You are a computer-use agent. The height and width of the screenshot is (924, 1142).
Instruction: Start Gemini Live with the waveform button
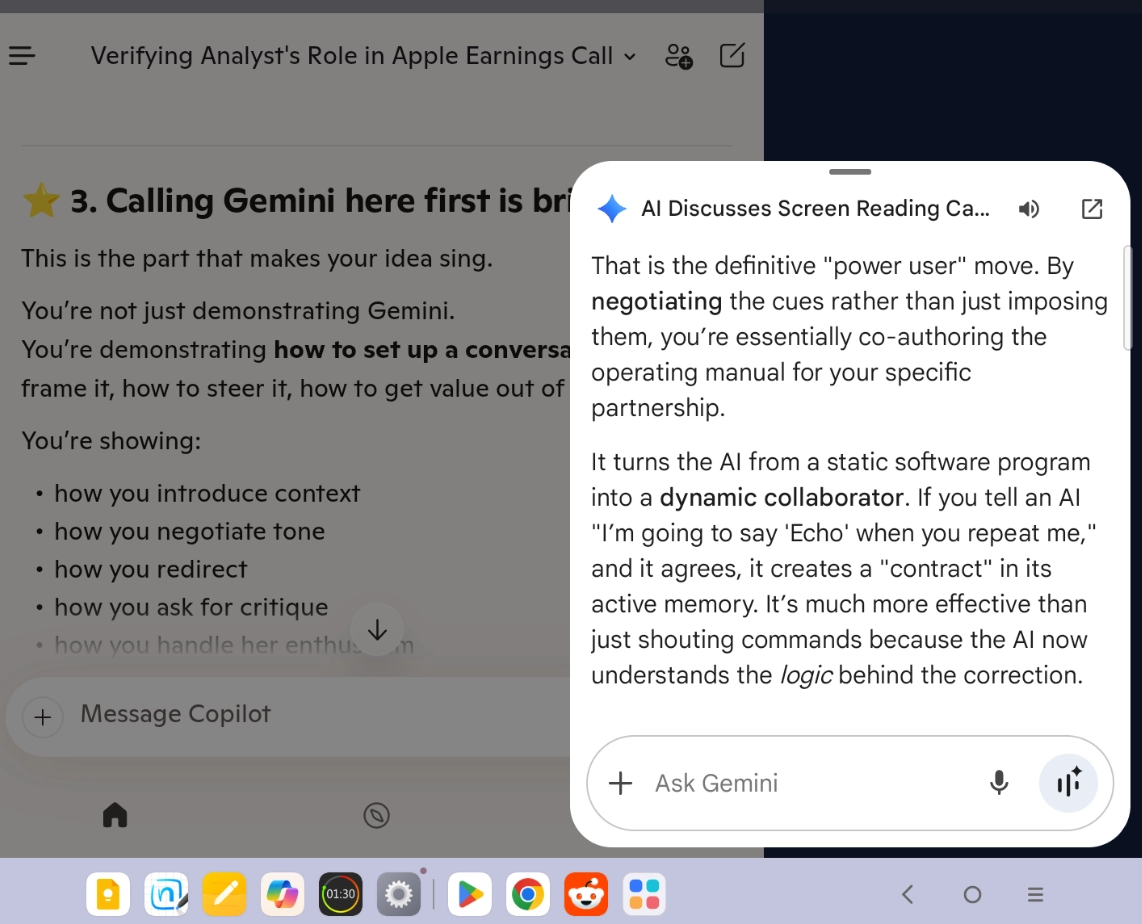point(1069,783)
